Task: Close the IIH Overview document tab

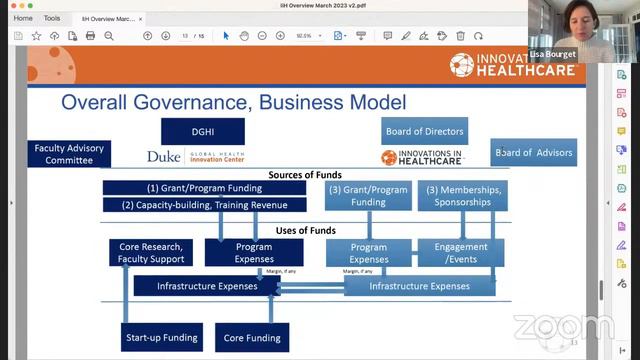Action: coord(140,19)
